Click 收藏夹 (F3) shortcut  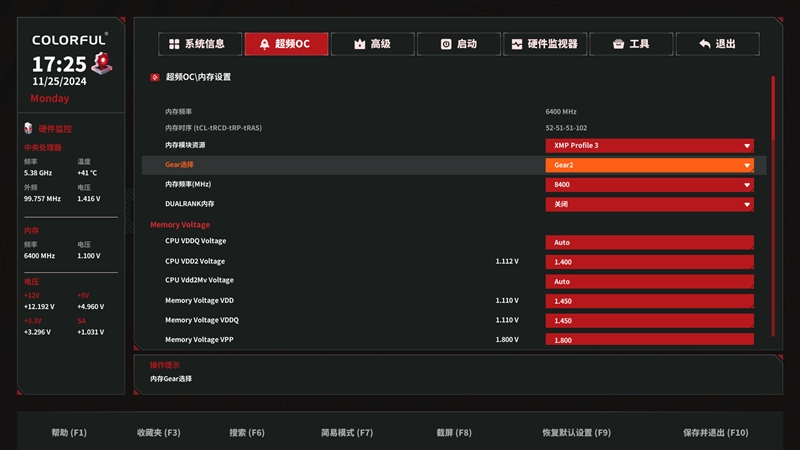(159, 433)
